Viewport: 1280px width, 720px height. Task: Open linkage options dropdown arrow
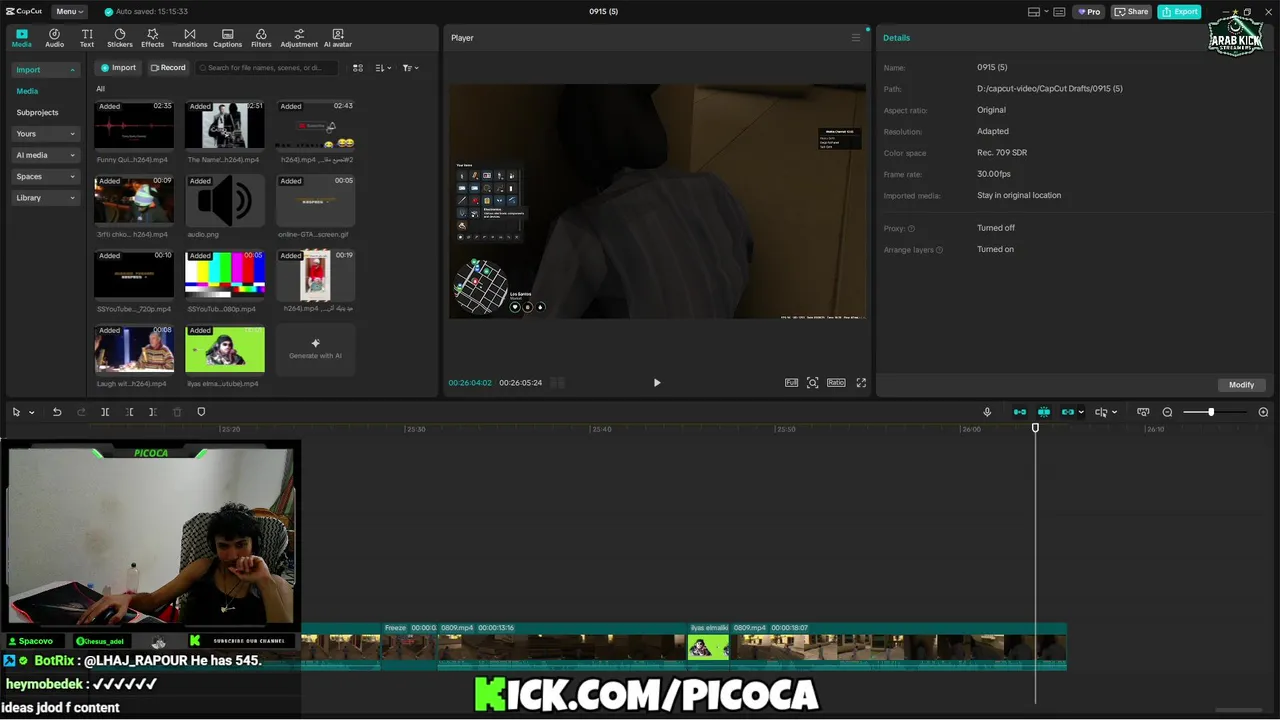point(1081,412)
